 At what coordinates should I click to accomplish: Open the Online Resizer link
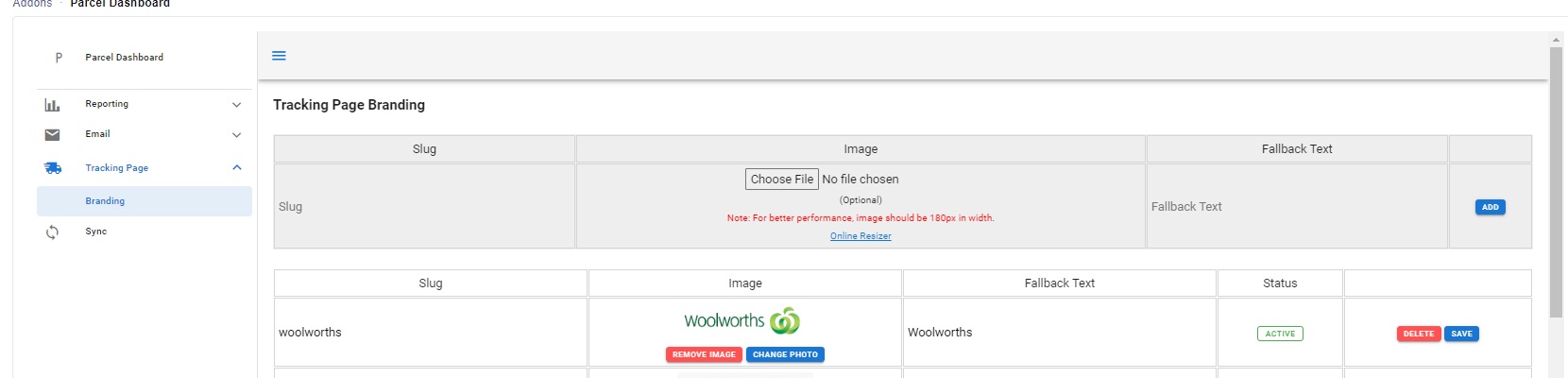(861, 236)
